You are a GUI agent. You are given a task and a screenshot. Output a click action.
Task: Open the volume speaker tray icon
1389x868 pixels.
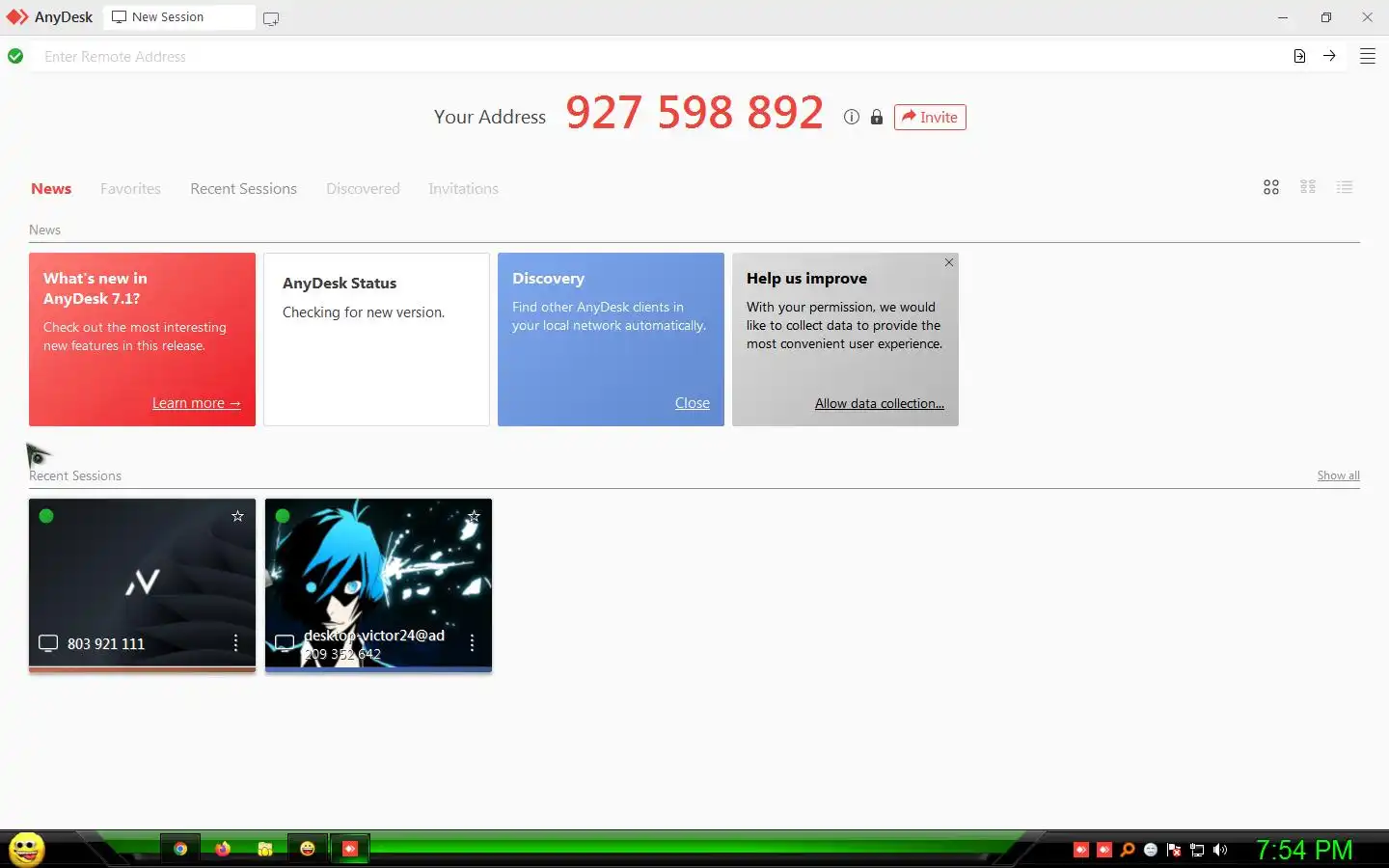click(x=1220, y=850)
